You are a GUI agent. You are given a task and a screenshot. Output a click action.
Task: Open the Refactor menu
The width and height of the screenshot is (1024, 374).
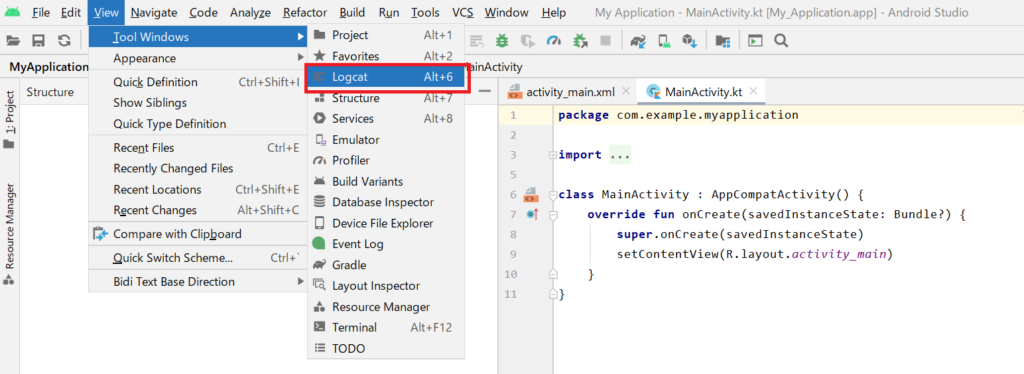click(x=305, y=12)
